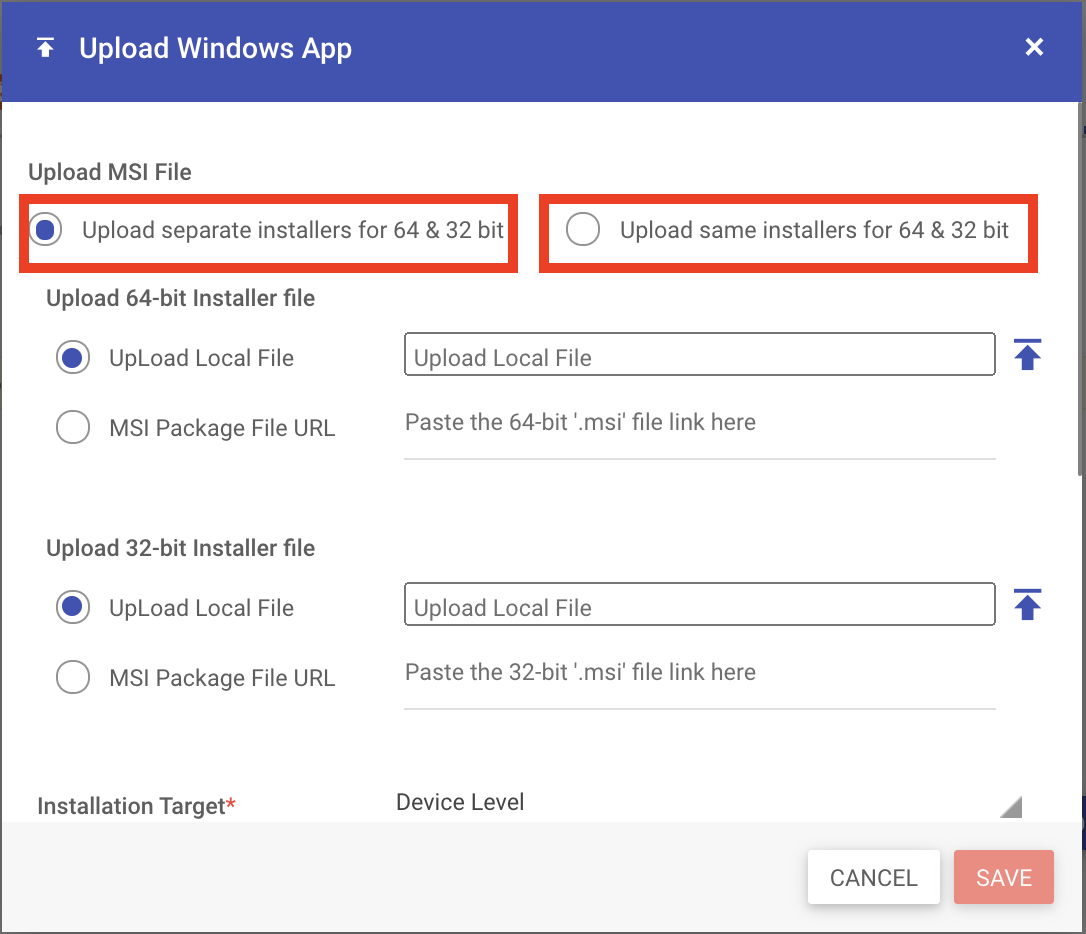Close the Upload Windows App dialog

(1034, 47)
